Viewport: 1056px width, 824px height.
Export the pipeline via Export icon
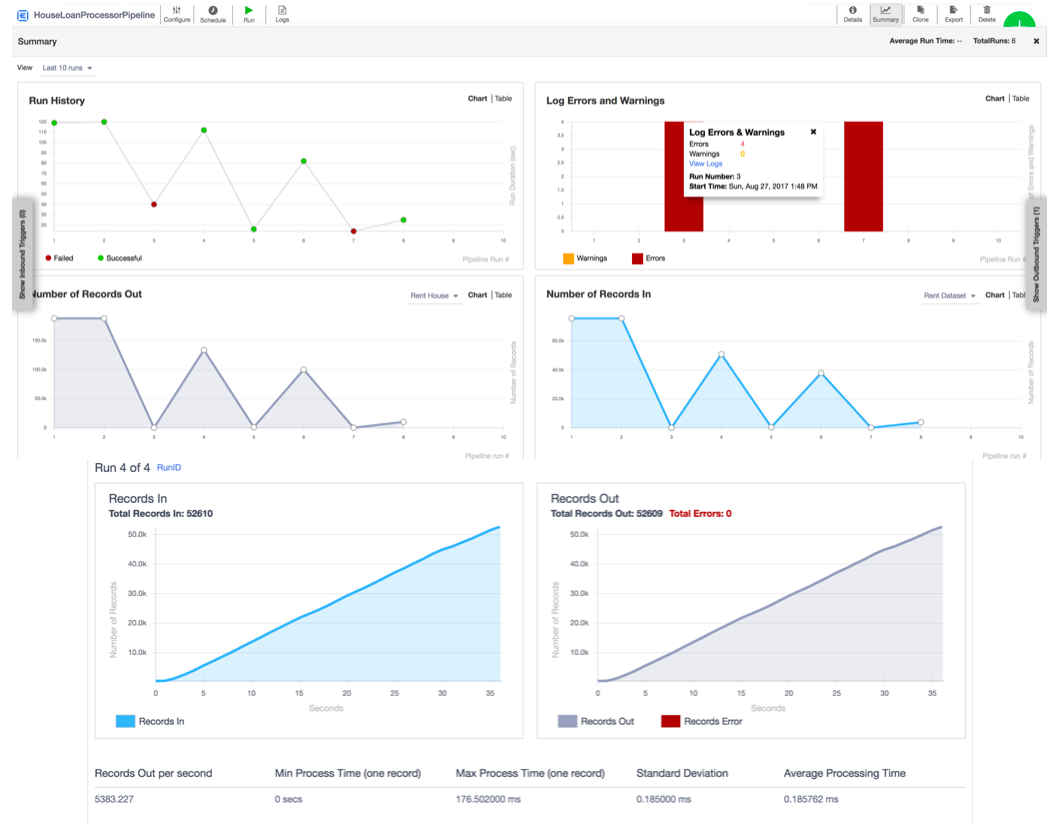[x=954, y=13]
